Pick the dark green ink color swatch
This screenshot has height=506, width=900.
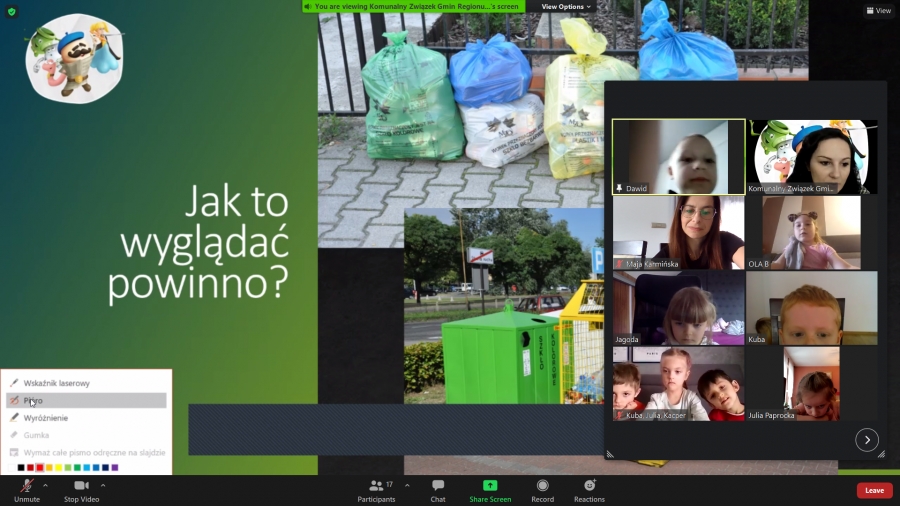(77, 468)
